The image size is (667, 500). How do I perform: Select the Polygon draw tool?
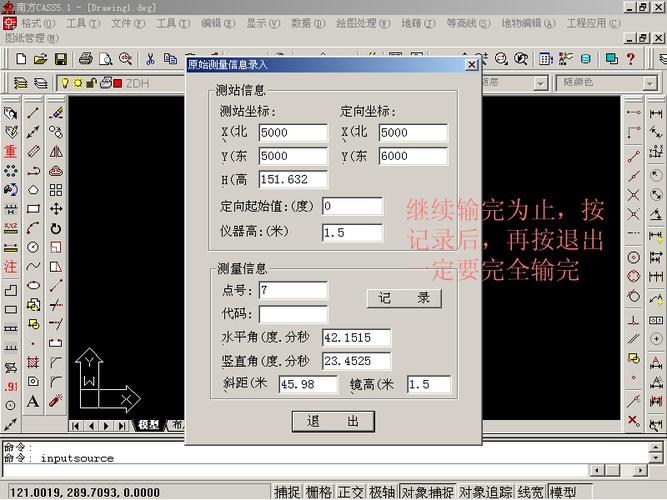33,190
